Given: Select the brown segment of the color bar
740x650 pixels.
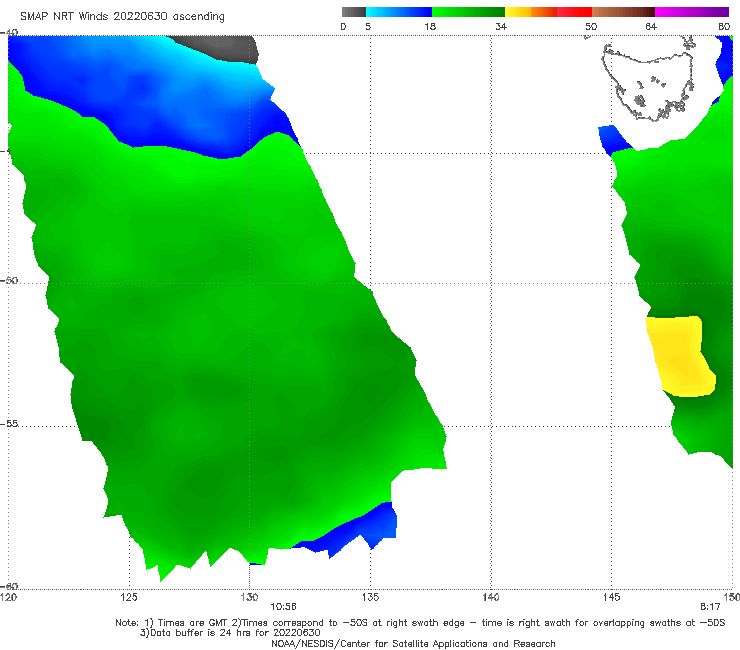Looking at the screenshot, I should tap(623, 12).
